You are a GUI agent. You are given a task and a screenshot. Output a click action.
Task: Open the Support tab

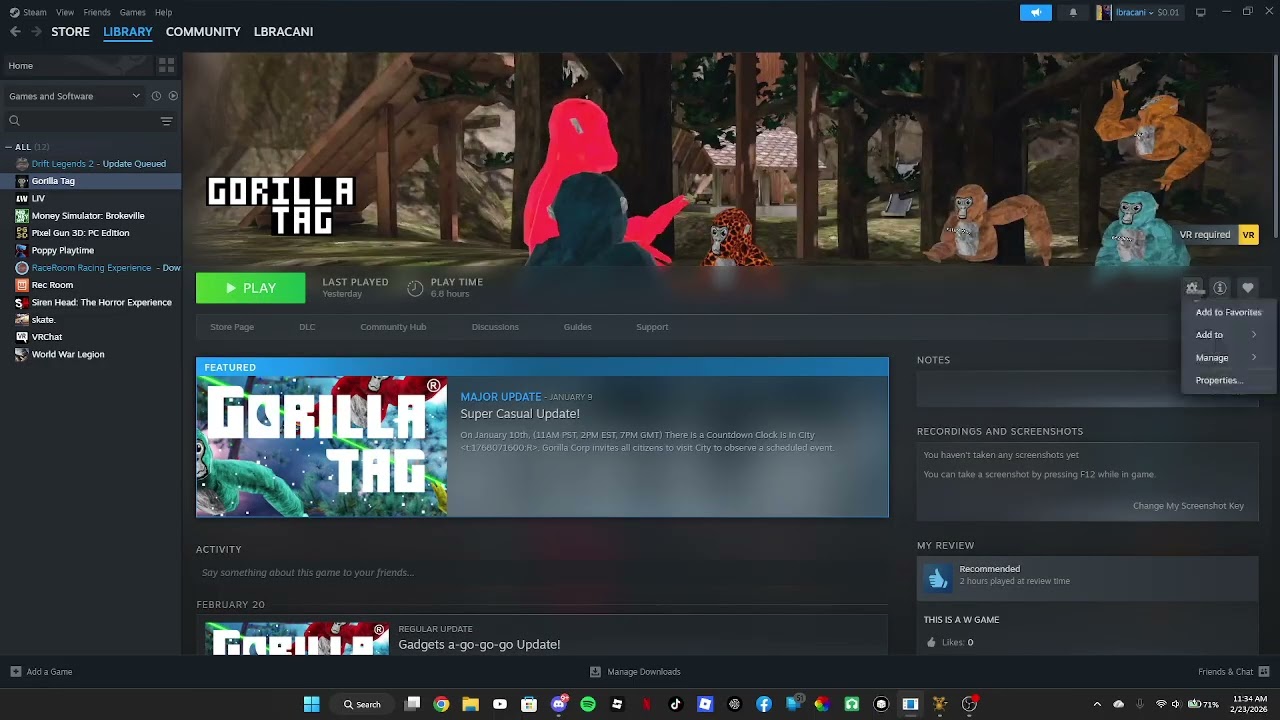[x=652, y=327]
